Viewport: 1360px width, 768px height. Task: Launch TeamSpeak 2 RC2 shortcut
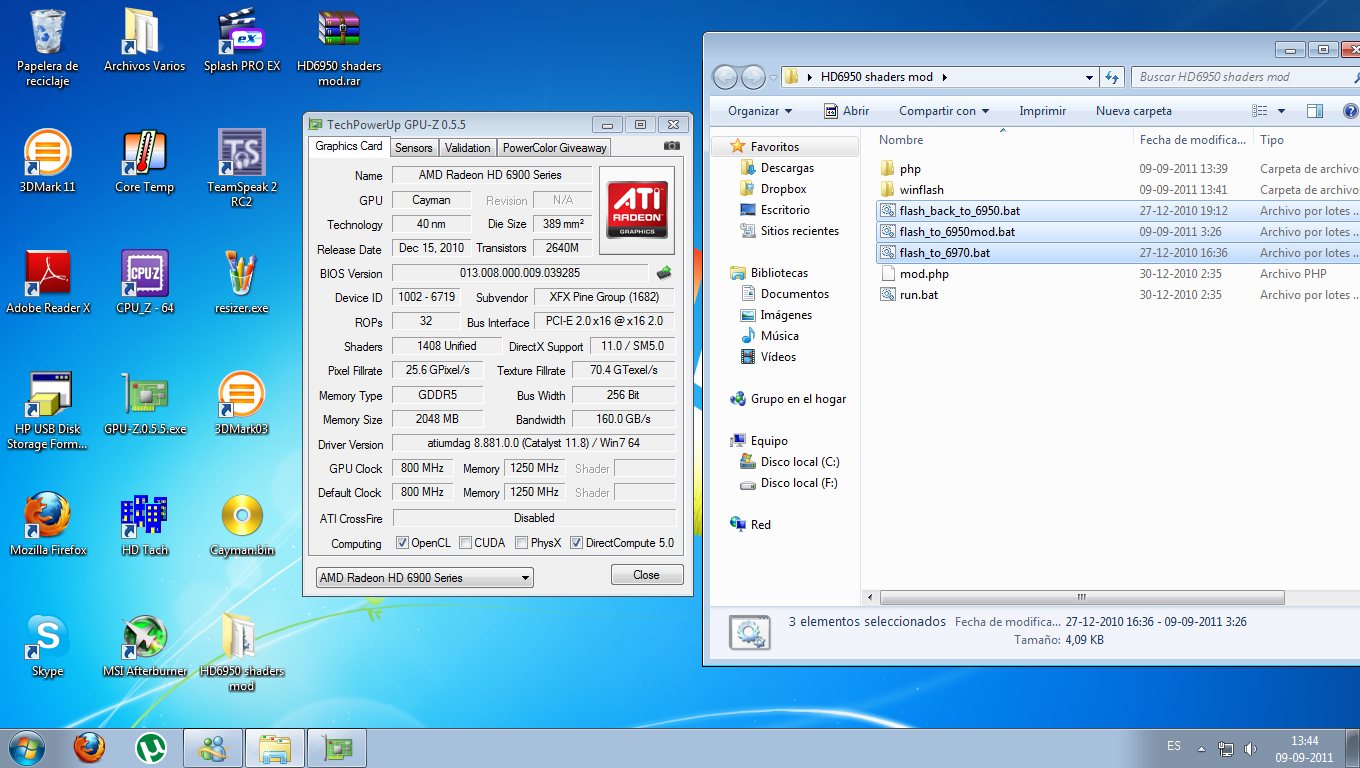click(241, 168)
